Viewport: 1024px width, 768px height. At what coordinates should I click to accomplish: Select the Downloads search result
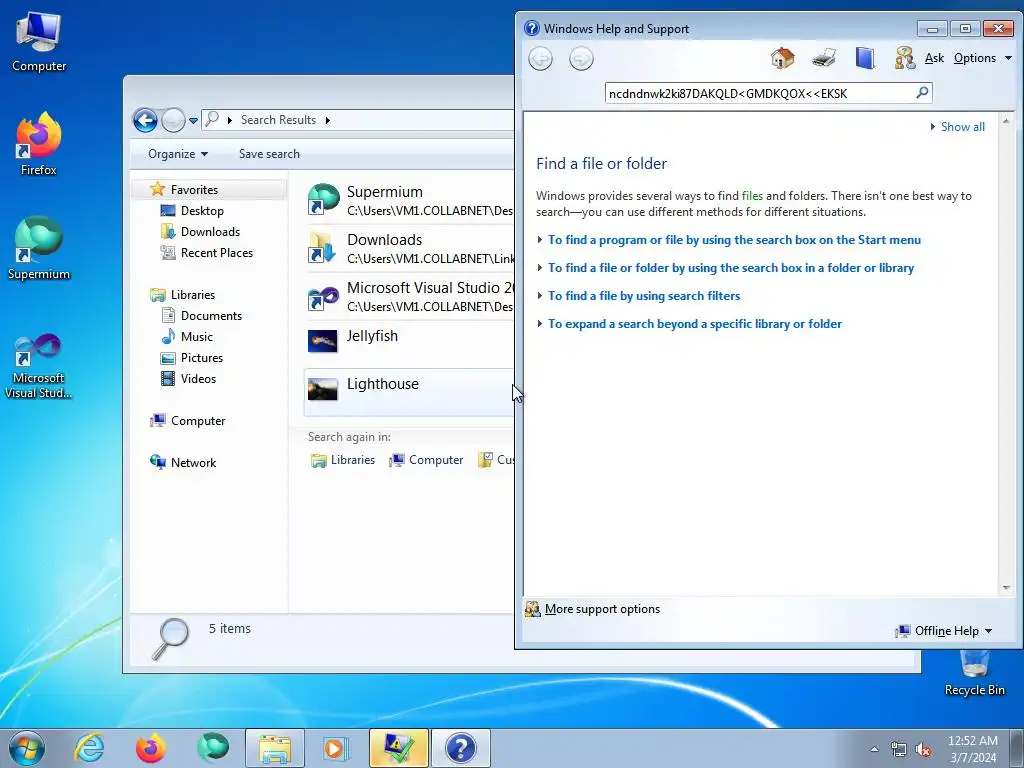click(409, 248)
